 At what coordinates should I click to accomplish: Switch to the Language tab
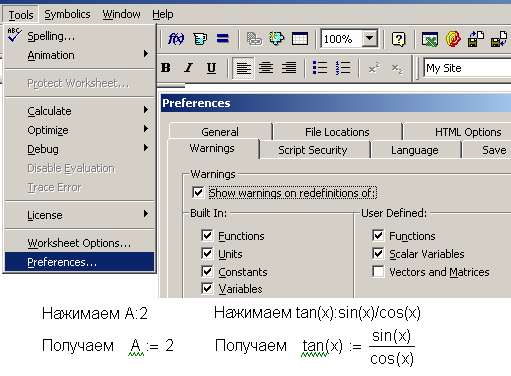click(x=415, y=150)
